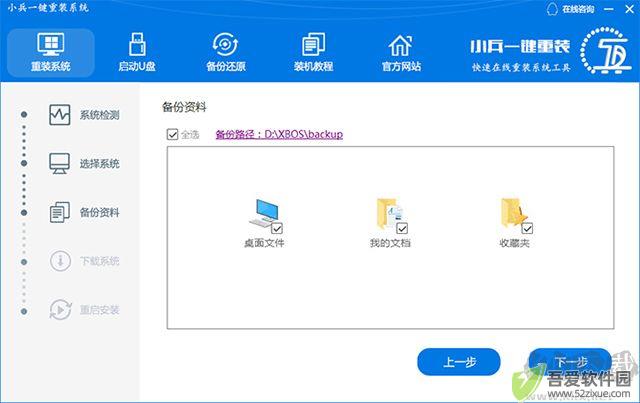Toggle the 收藏夹 checkbox
640x403 pixels.
coord(527,228)
